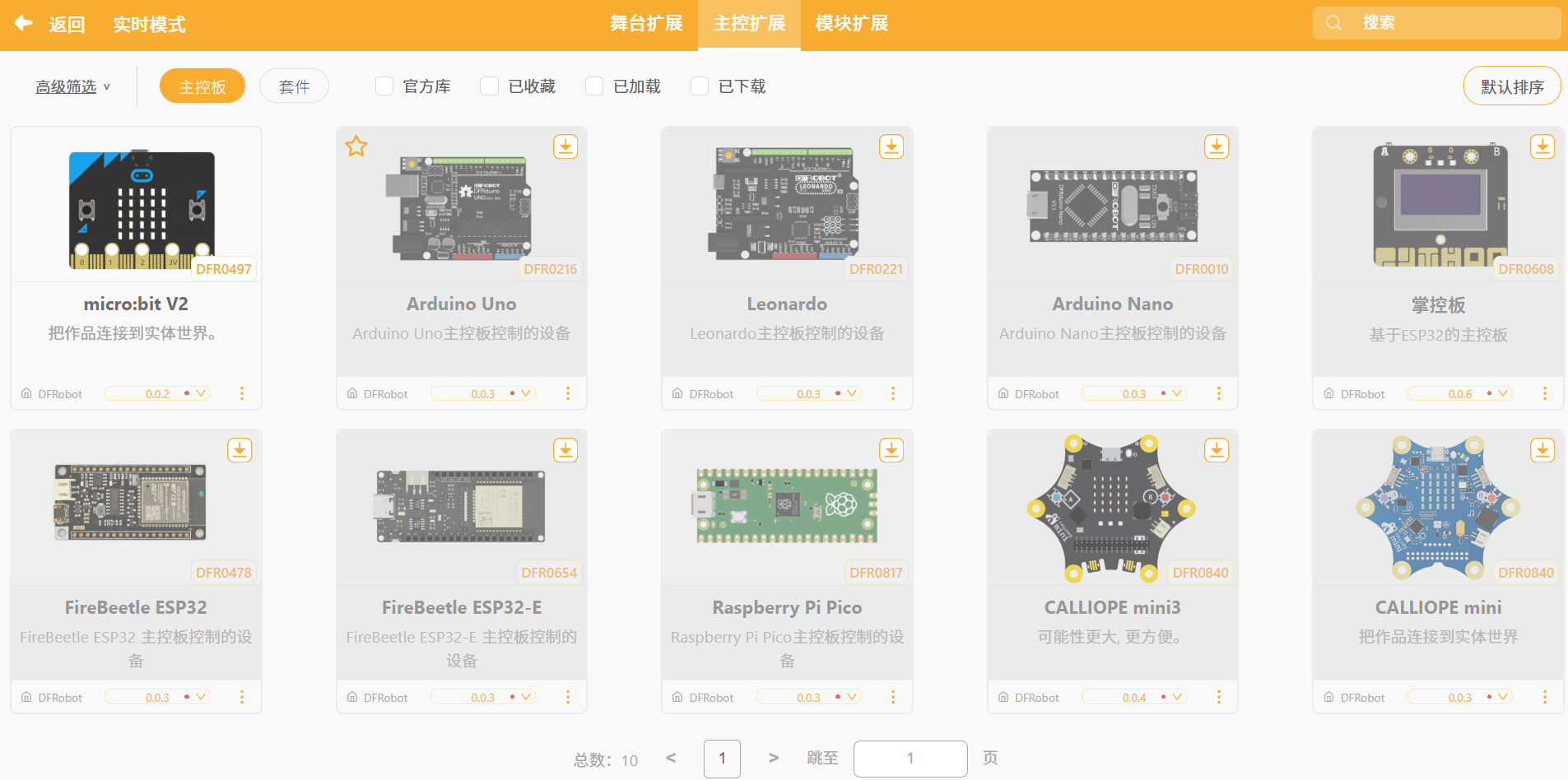
Task: Select the 掌控板 board image
Action: [x=1440, y=205]
